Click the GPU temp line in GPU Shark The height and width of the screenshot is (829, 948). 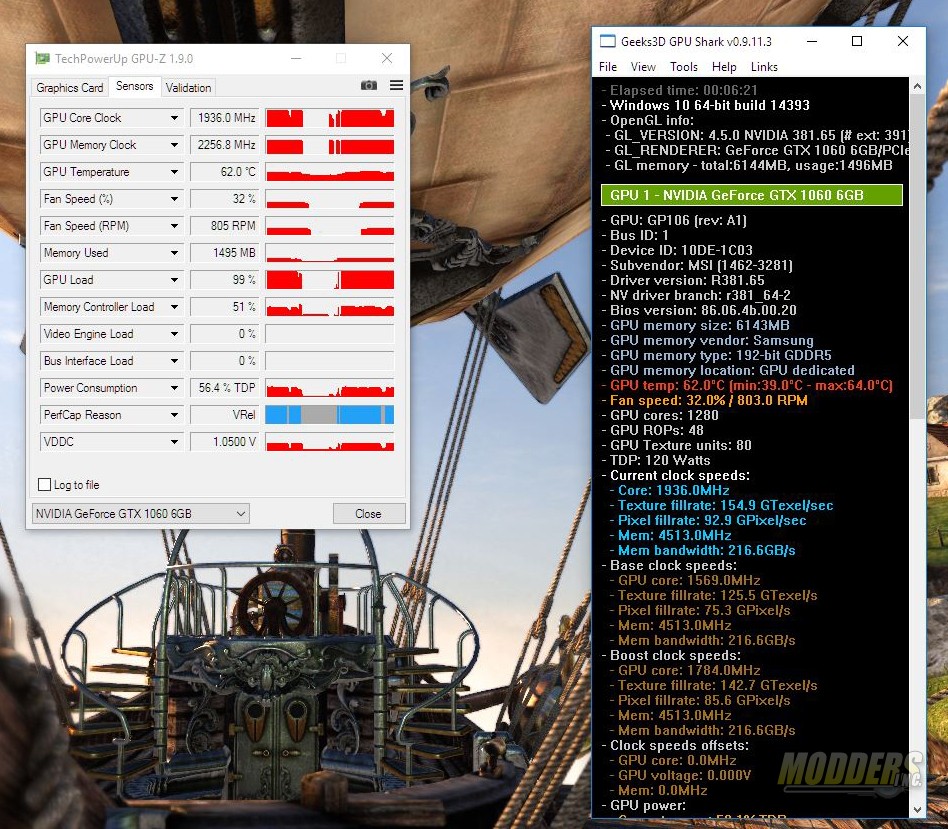pos(747,385)
